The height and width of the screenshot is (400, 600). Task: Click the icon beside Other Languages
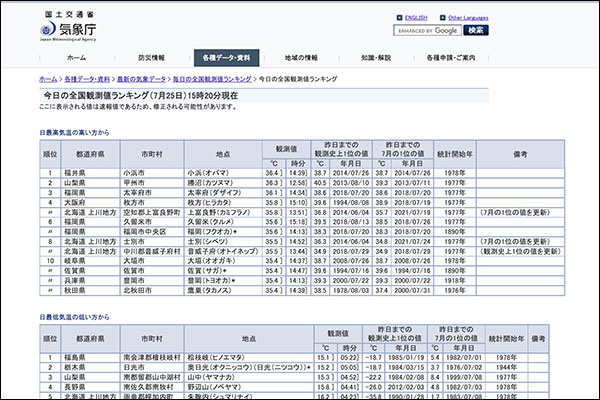point(441,17)
